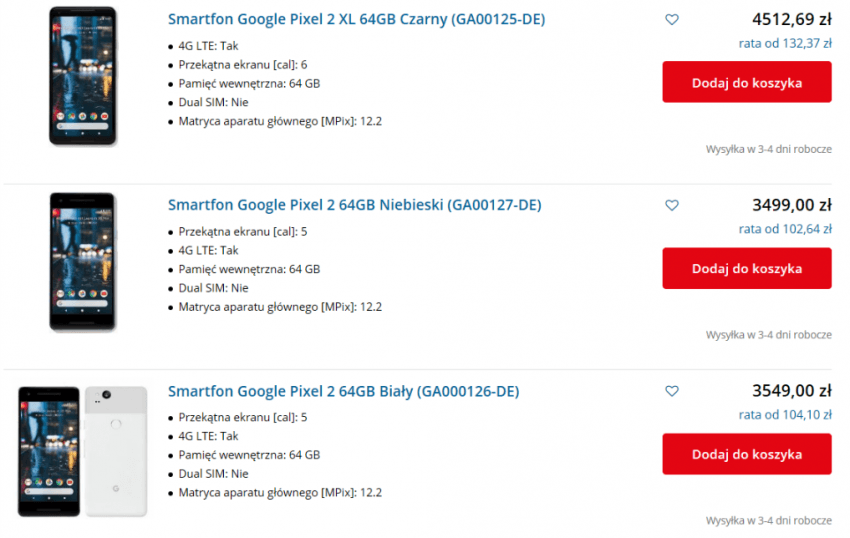Screen dimensions: 850x538
Task: Click the Pixel 2 Niebieski phone thumbnail
Action: (83, 262)
